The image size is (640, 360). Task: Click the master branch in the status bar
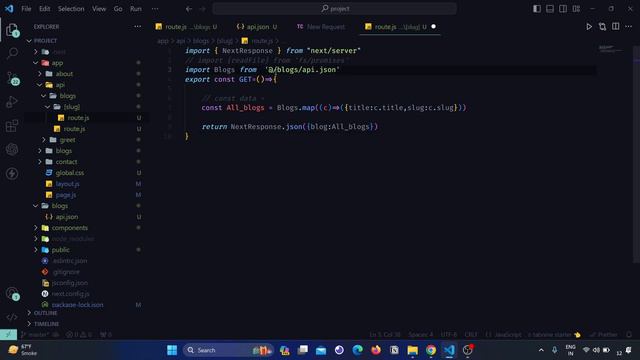(36, 334)
